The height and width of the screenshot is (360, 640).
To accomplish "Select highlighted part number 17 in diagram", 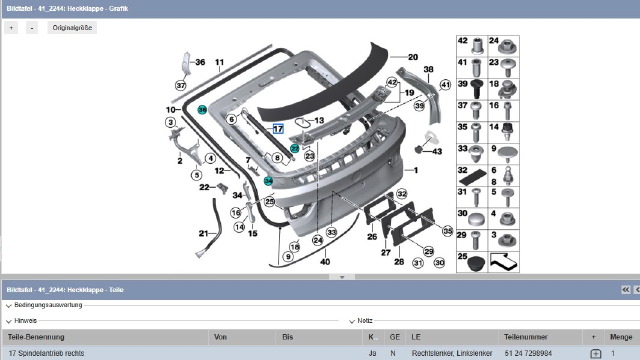I will tap(278, 129).
